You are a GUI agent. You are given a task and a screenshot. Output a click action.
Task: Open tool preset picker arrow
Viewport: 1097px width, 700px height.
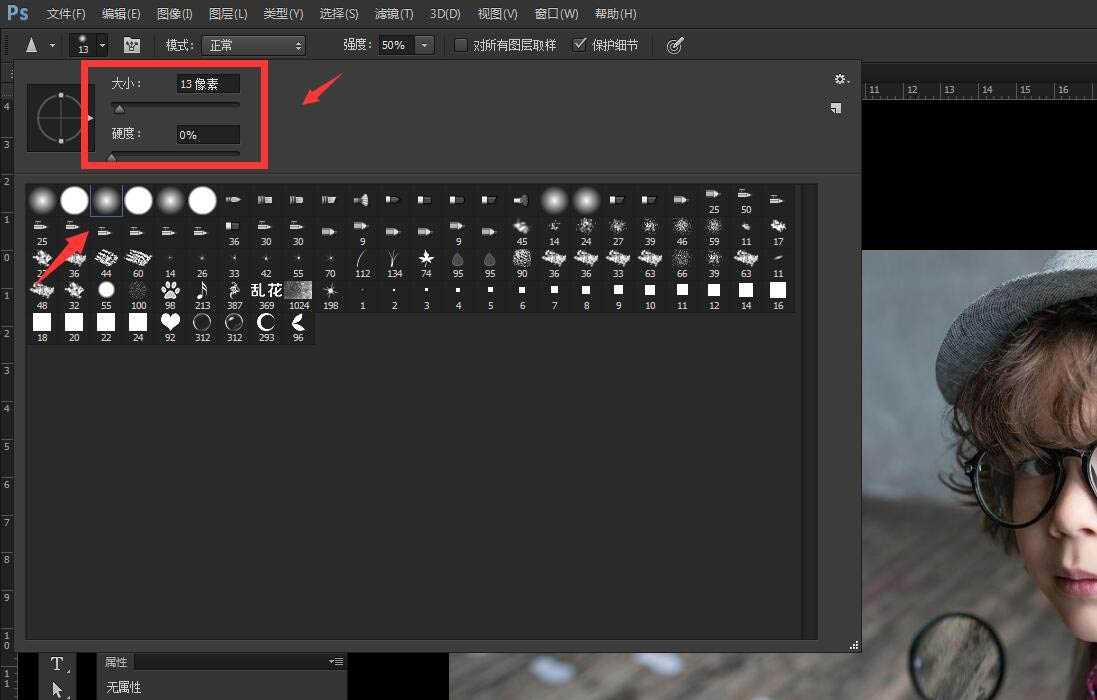[x=52, y=46]
